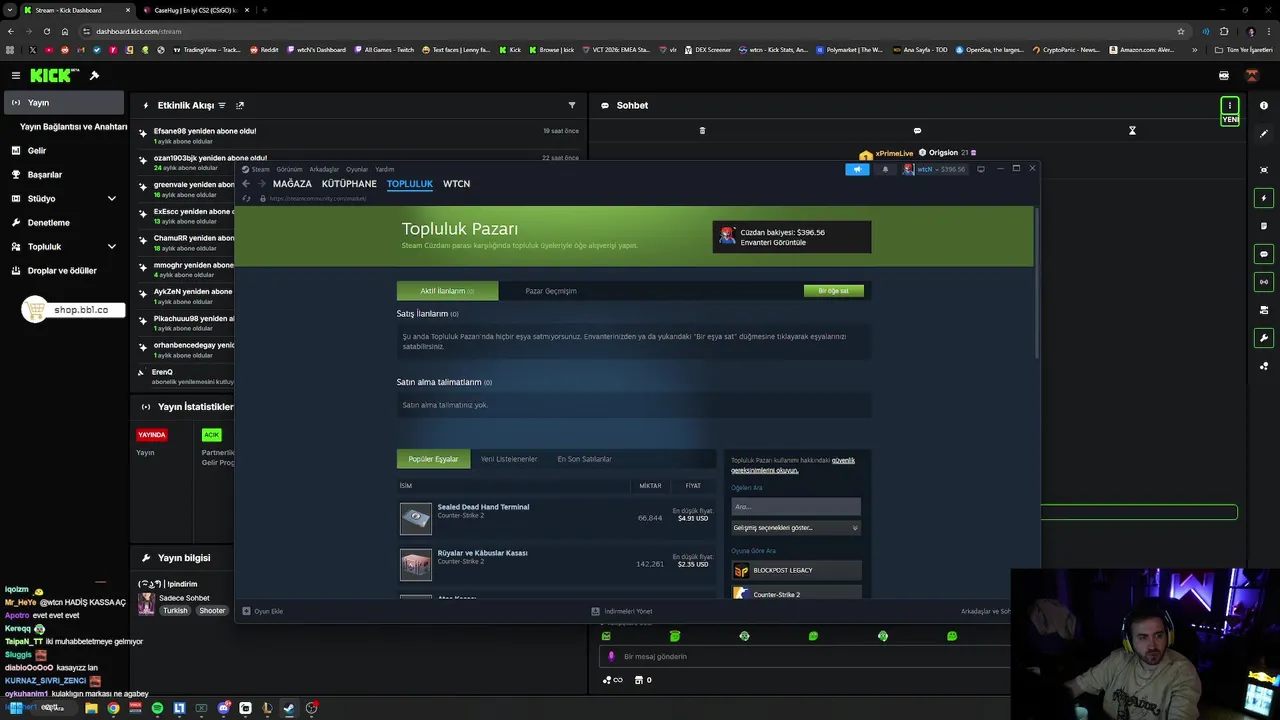
Task: Filter by BLOCKPOST LEGACY game
Action: click(x=796, y=570)
